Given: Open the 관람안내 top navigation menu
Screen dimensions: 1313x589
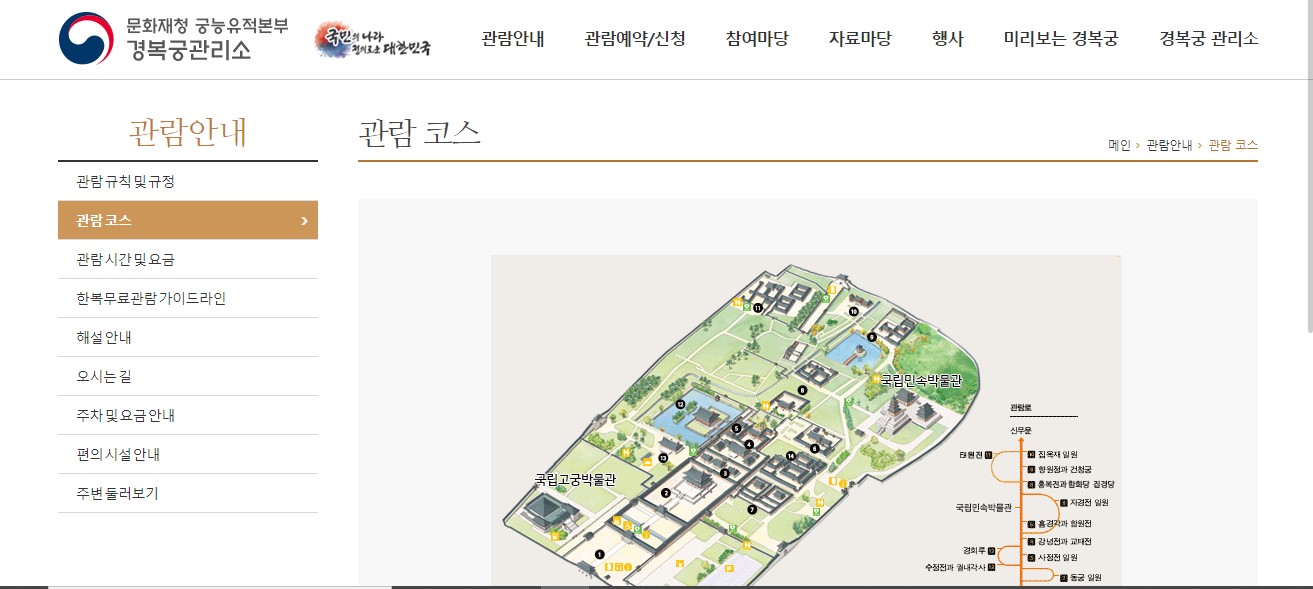Looking at the screenshot, I should tap(513, 39).
